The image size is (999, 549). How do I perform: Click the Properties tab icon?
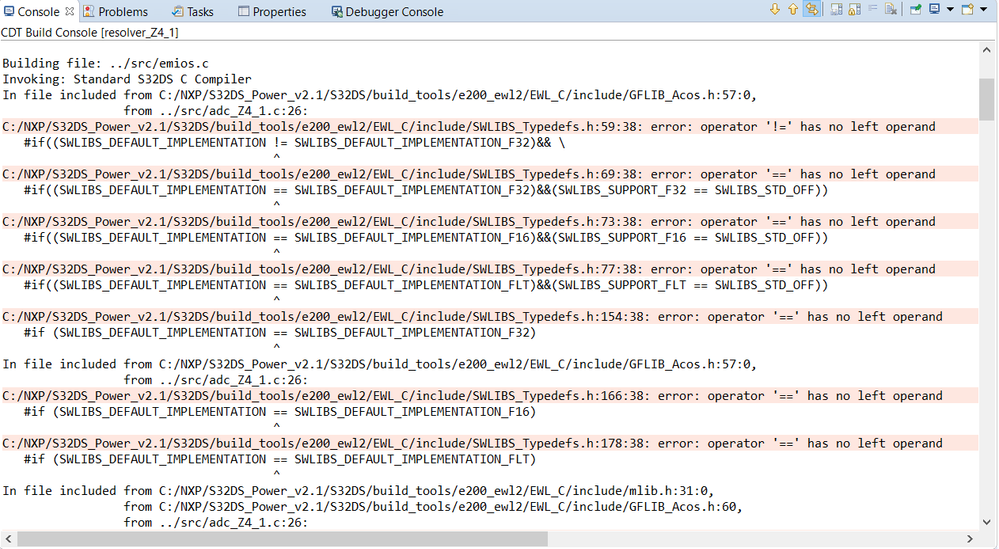click(243, 11)
